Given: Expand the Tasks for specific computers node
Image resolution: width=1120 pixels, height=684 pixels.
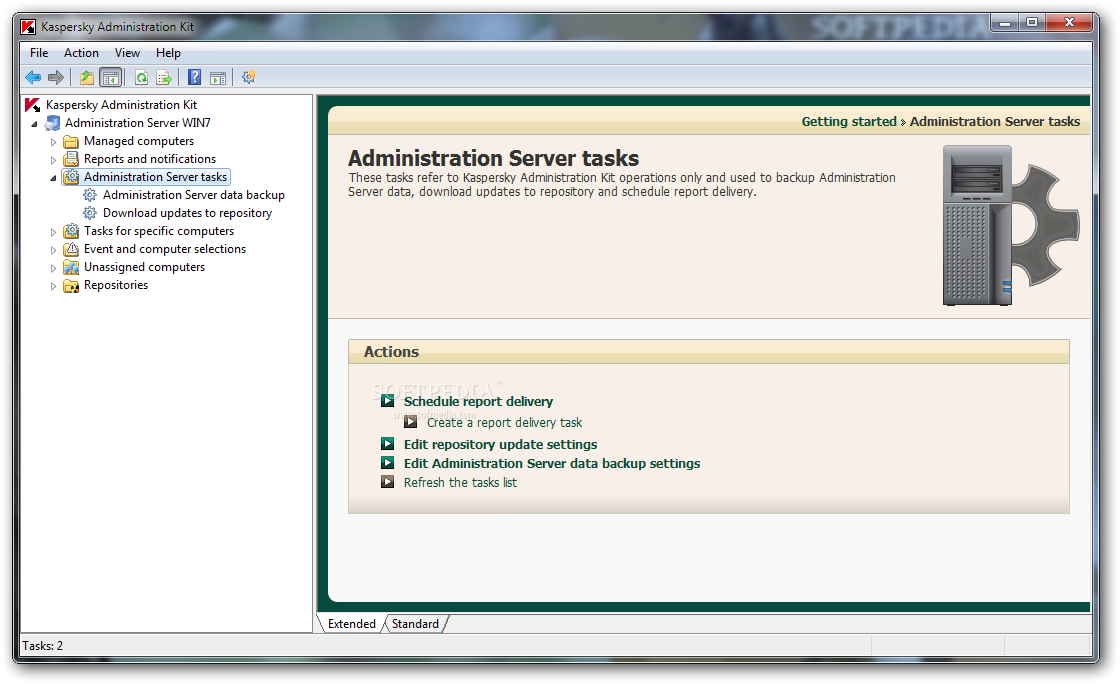Looking at the screenshot, I should (x=53, y=232).
